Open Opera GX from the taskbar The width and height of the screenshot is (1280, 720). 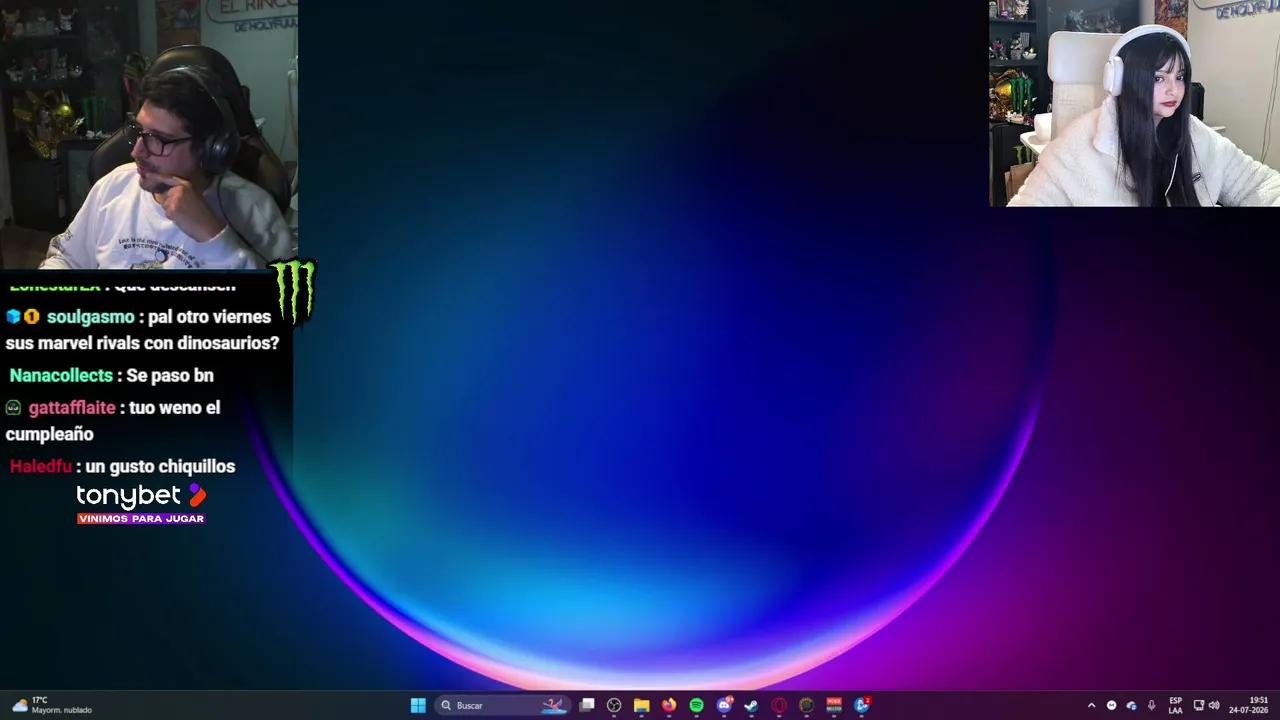[x=779, y=705]
